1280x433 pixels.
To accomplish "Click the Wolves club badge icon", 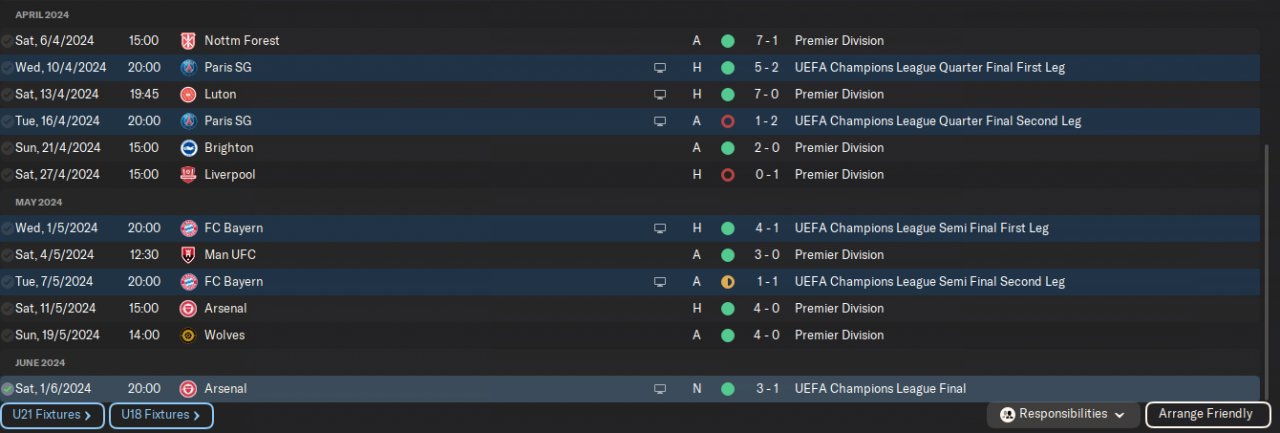I will tap(187, 336).
